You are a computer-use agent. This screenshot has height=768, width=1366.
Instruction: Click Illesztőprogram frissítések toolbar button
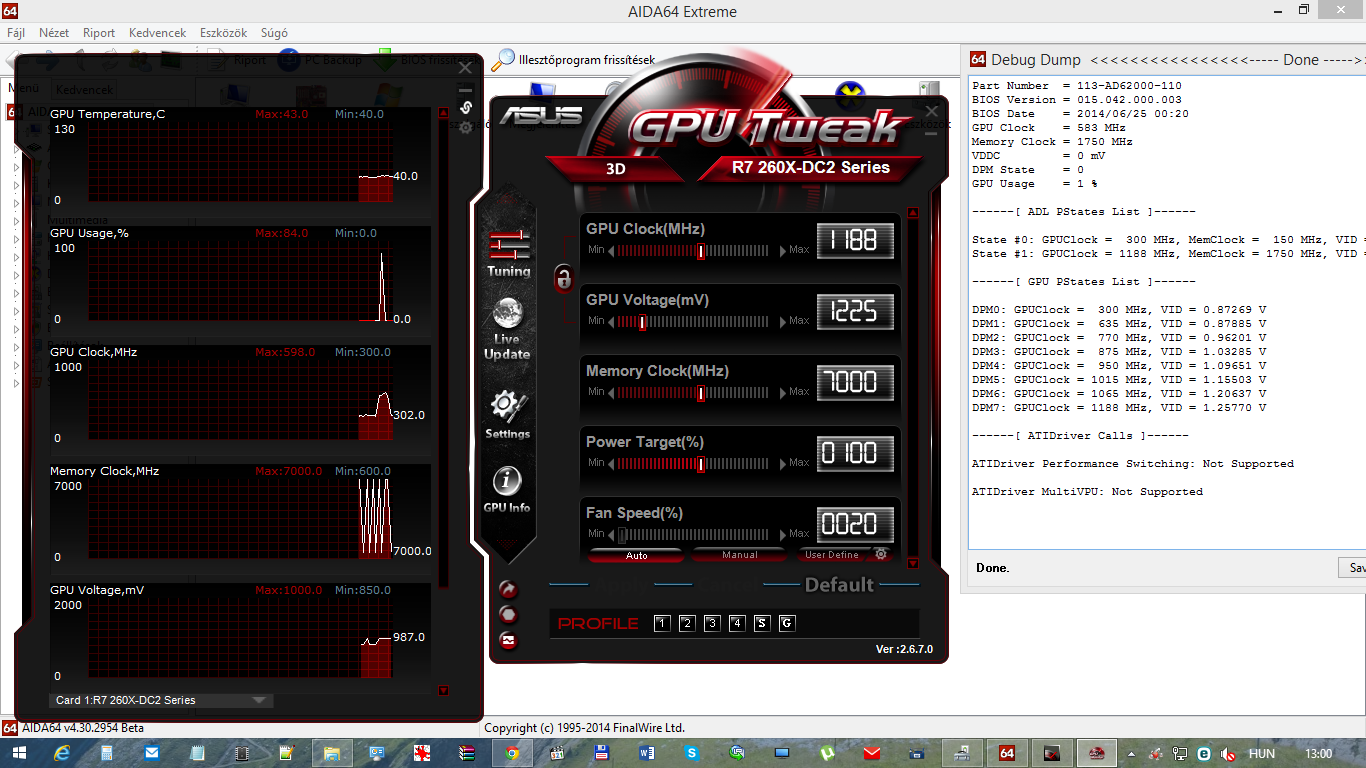click(x=575, y=60)
